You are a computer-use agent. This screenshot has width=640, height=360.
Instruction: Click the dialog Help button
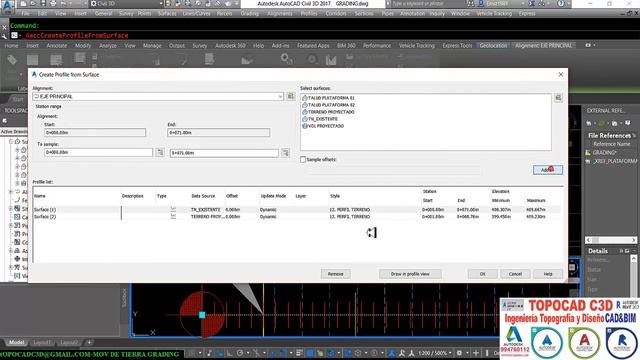[548, 274]
